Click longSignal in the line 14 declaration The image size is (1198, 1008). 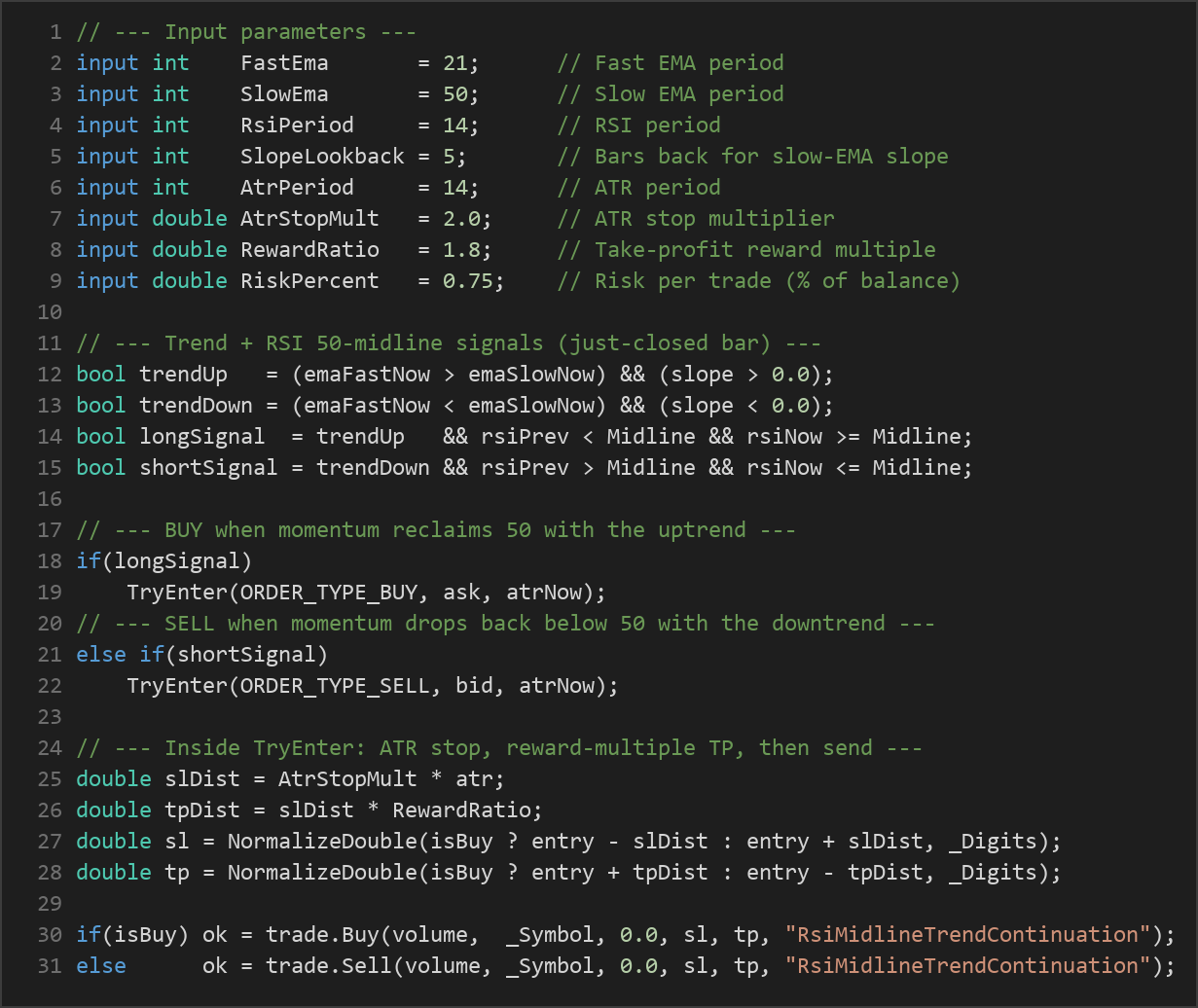pos(201,437)
